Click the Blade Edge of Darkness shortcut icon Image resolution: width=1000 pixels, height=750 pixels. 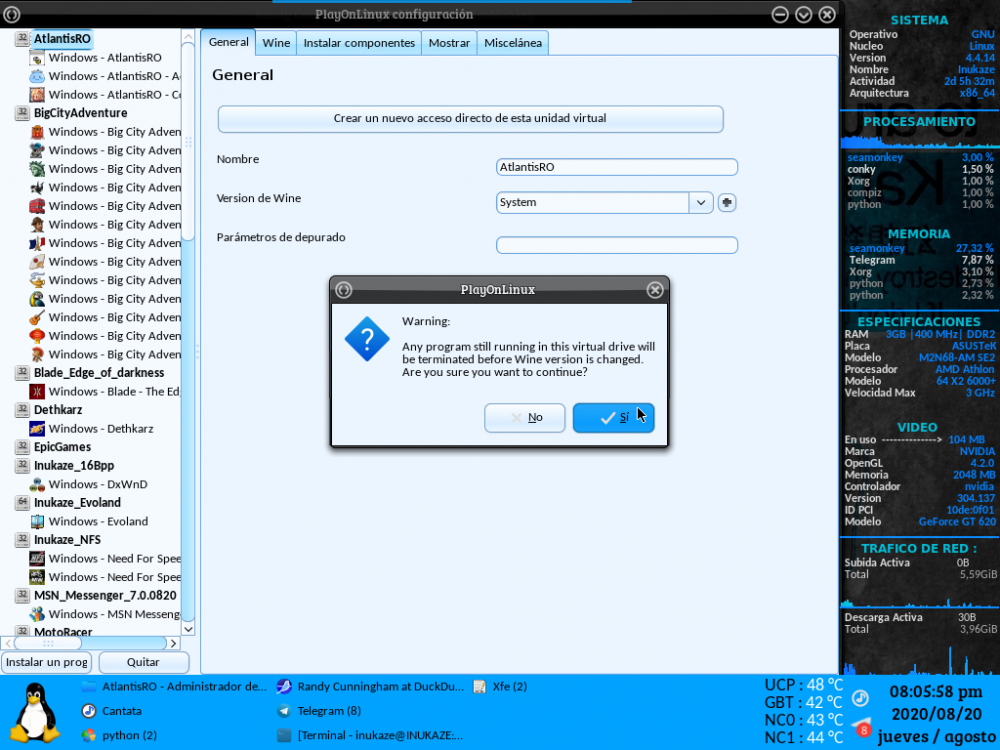point(37,392)
